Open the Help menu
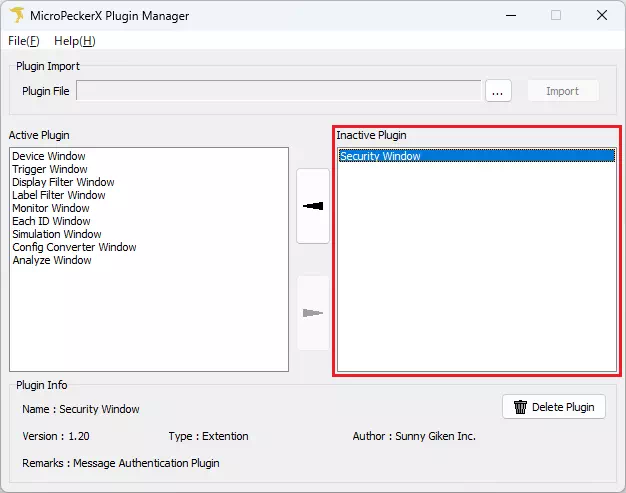626x493 pixels. [x=75, y=41]
